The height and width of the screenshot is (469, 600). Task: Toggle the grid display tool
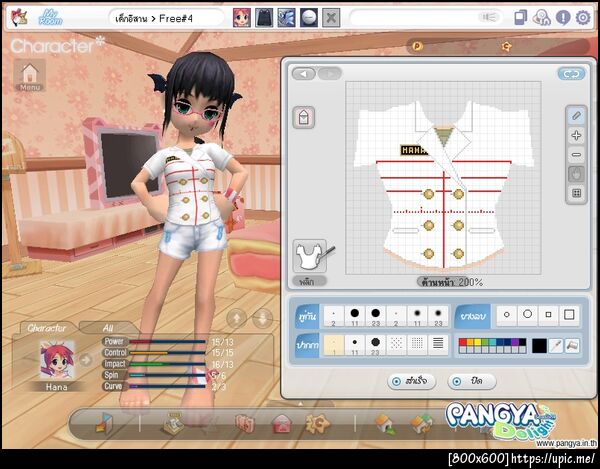pyautogui.click(x=576, y=193)
